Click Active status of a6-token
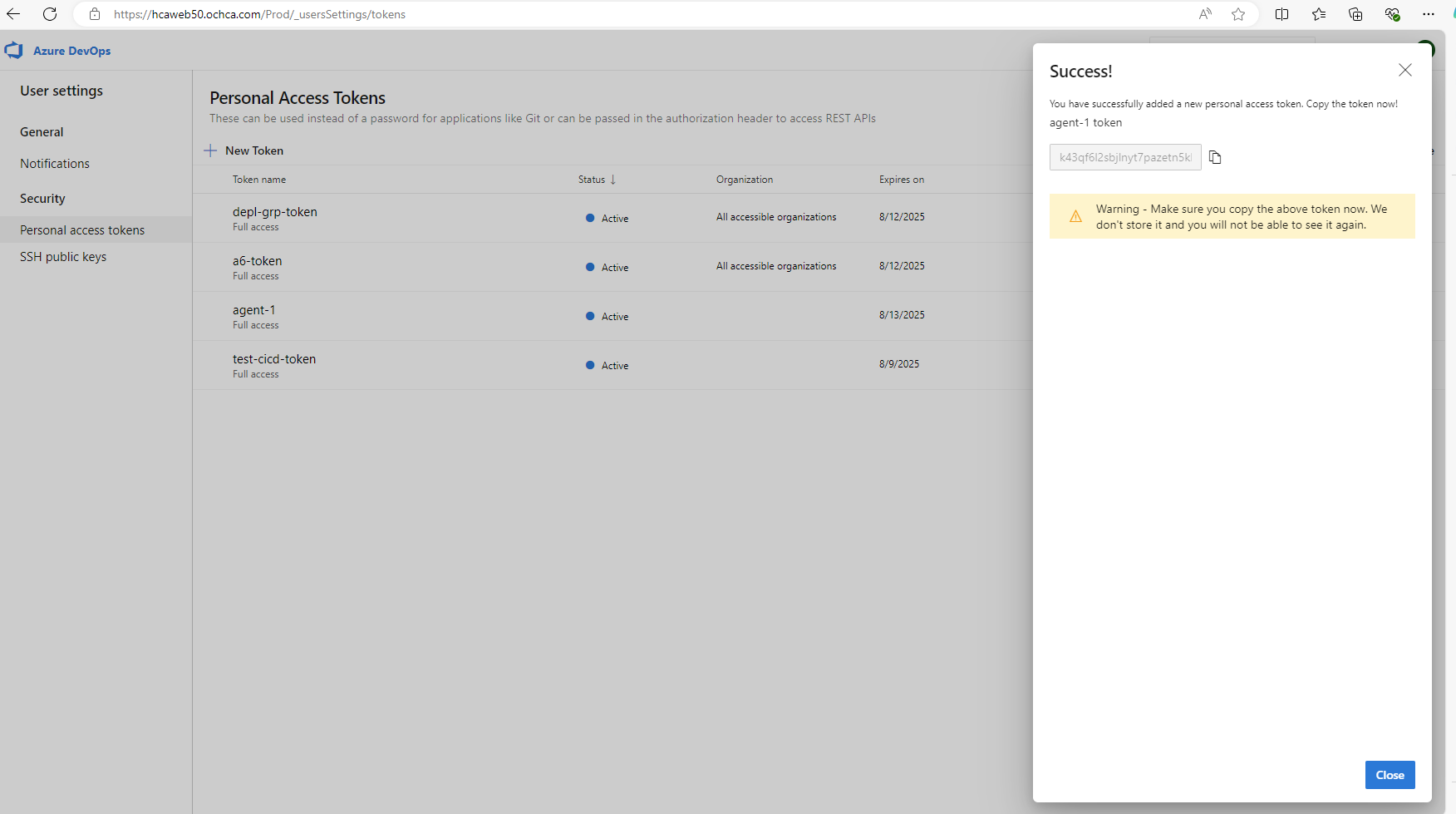This screenshot has height=814, width=1456. [x=607, y=268]
